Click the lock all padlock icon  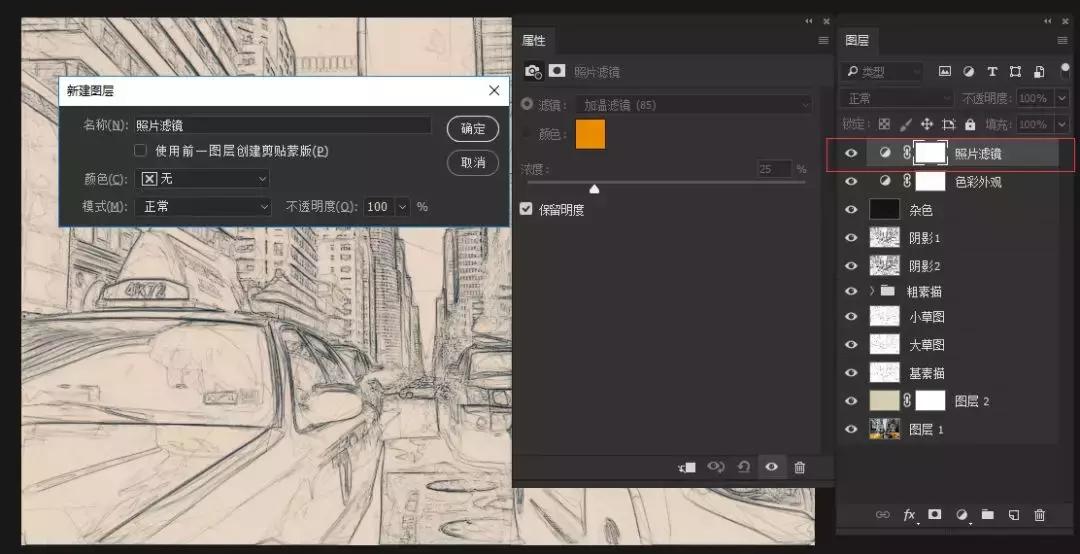point(970,125)
